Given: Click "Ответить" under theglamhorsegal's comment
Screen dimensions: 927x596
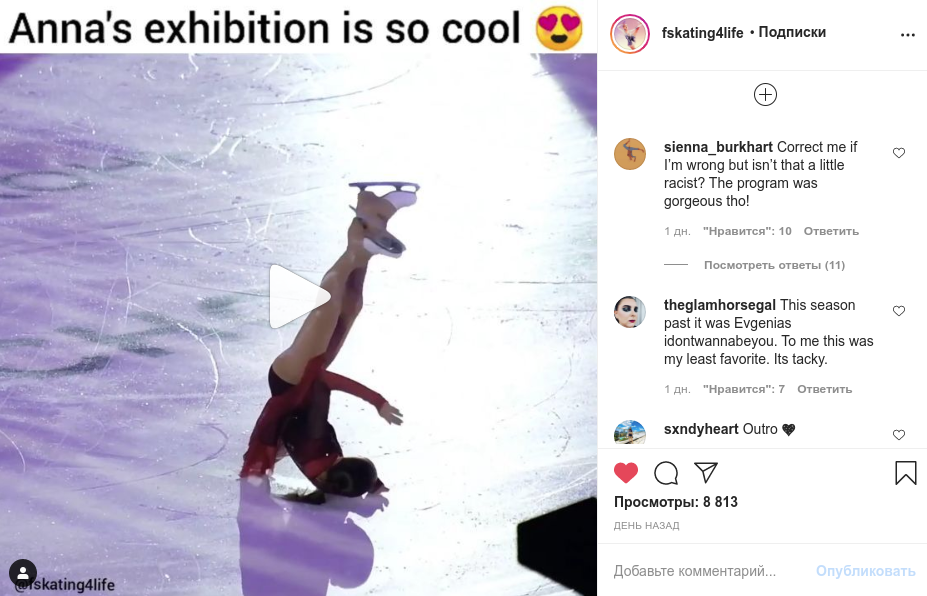Looking at the screenshot, I should point(825,389).
